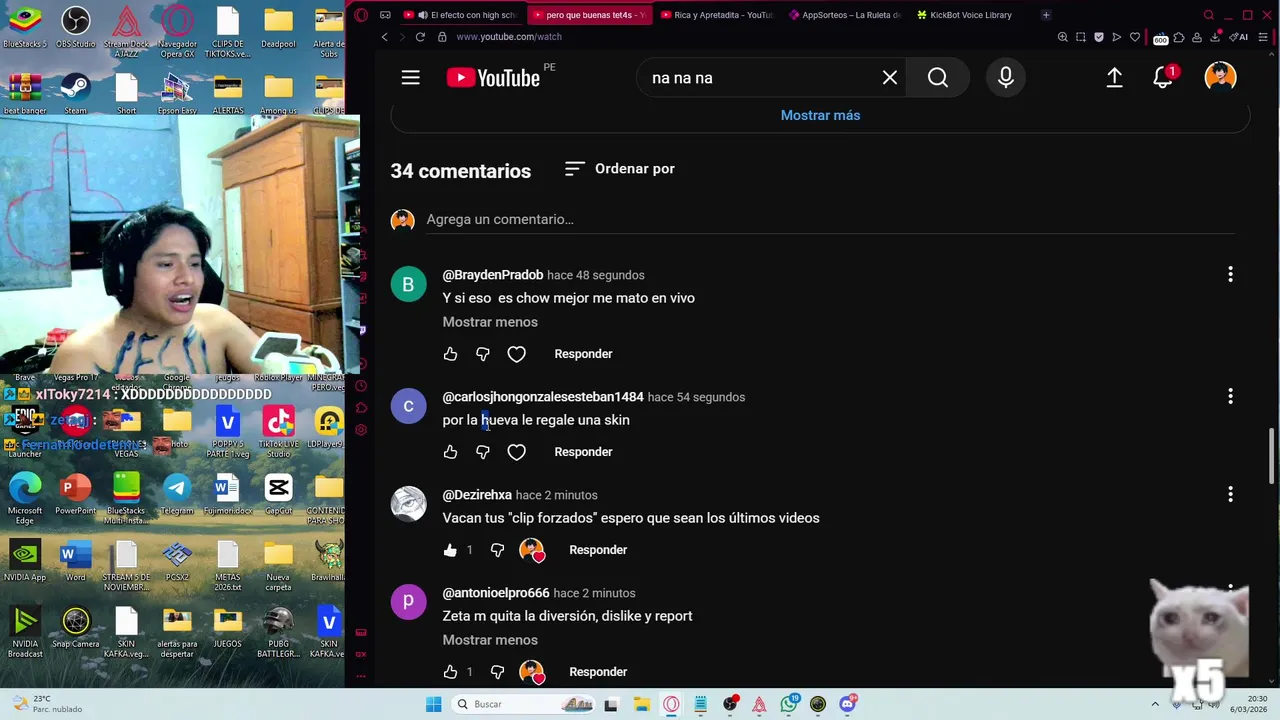Open the Snap Camera desktop icon

tap(76, 628)
